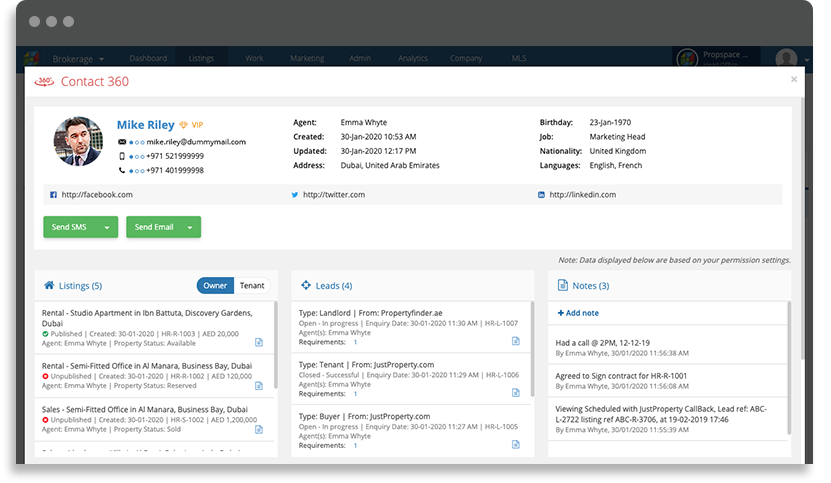Open document icon for HR-S-1002 listing
The height and width of the screenshot is (483, 831).
(259, 429)
